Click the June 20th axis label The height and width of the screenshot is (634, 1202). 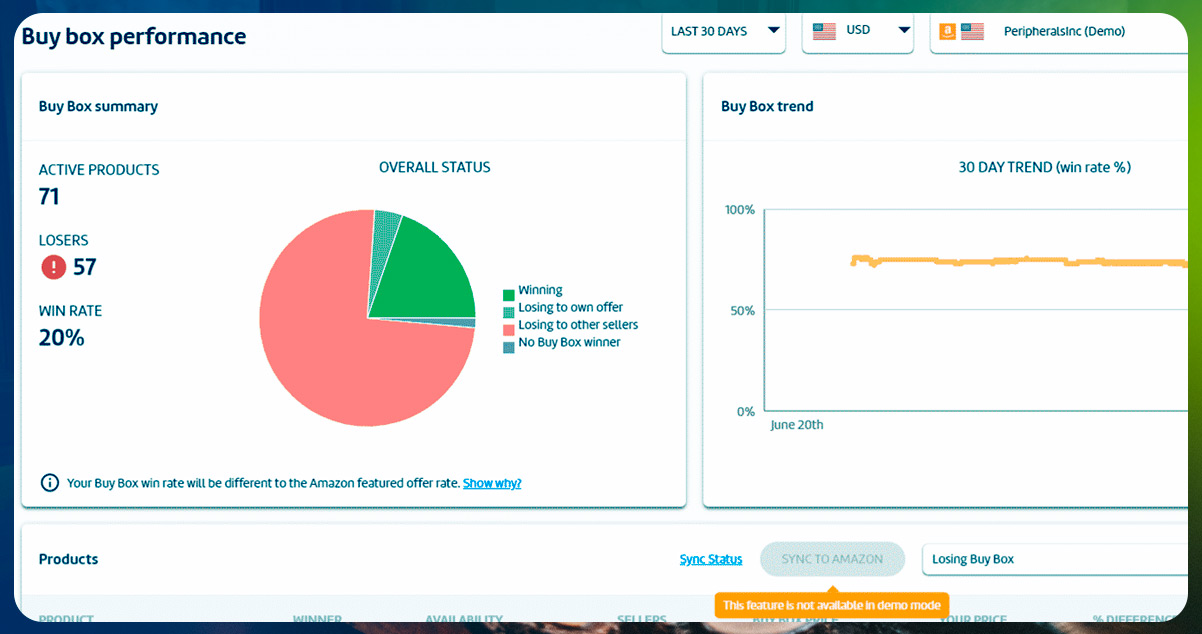(x=797, y=425)
